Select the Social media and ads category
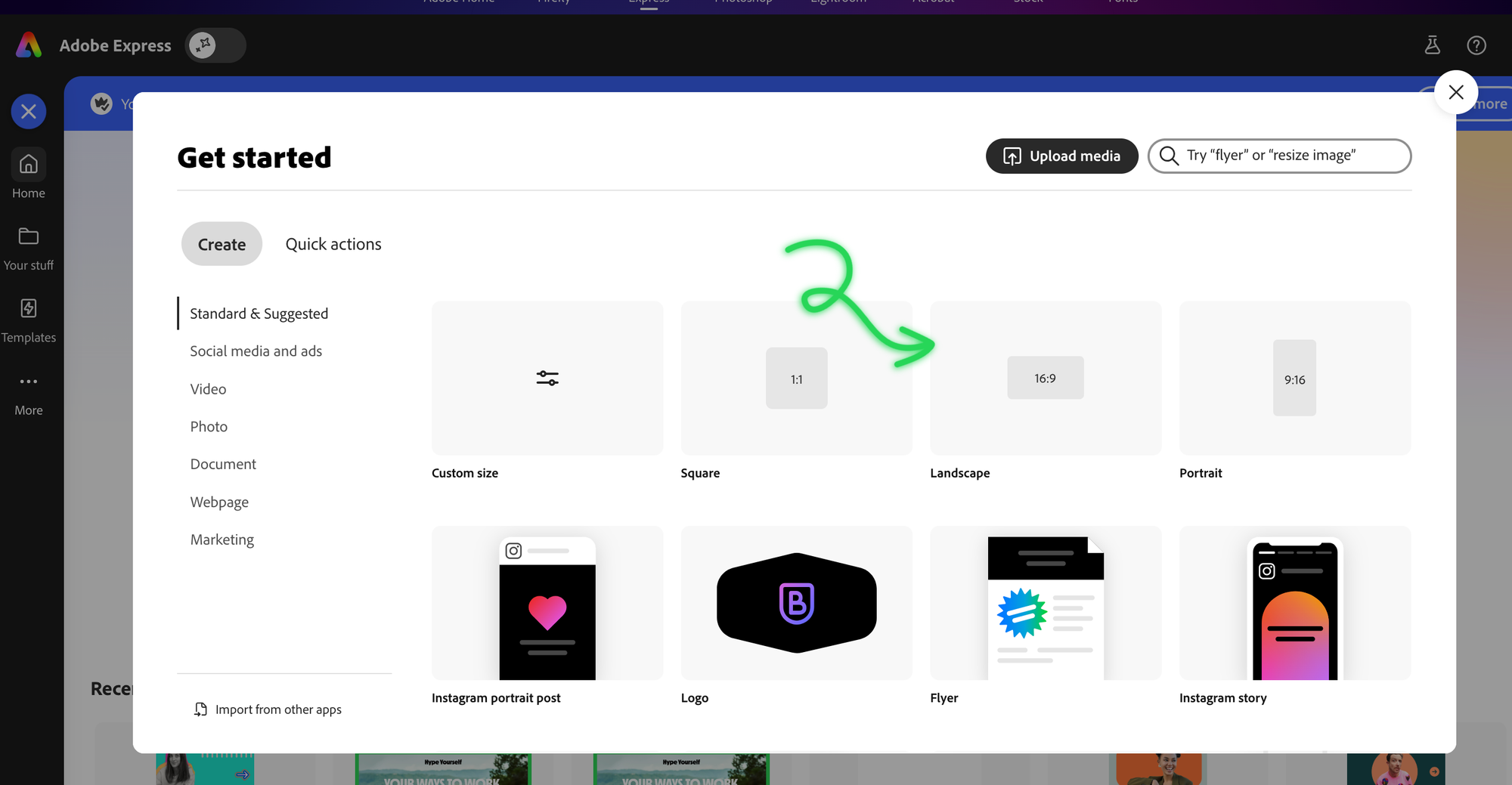 pyautogui.click(x=256, y=351)
